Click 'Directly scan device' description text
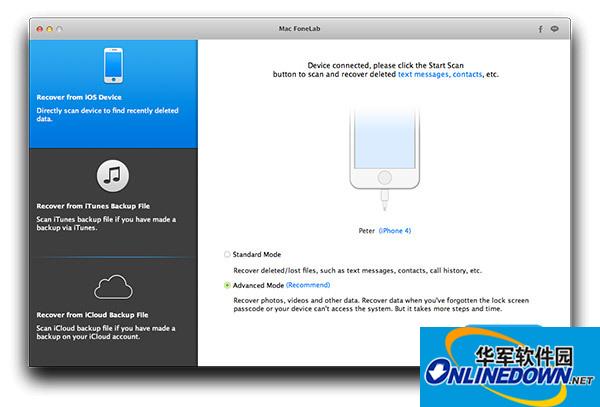600x407 pixels. [108, 115]
